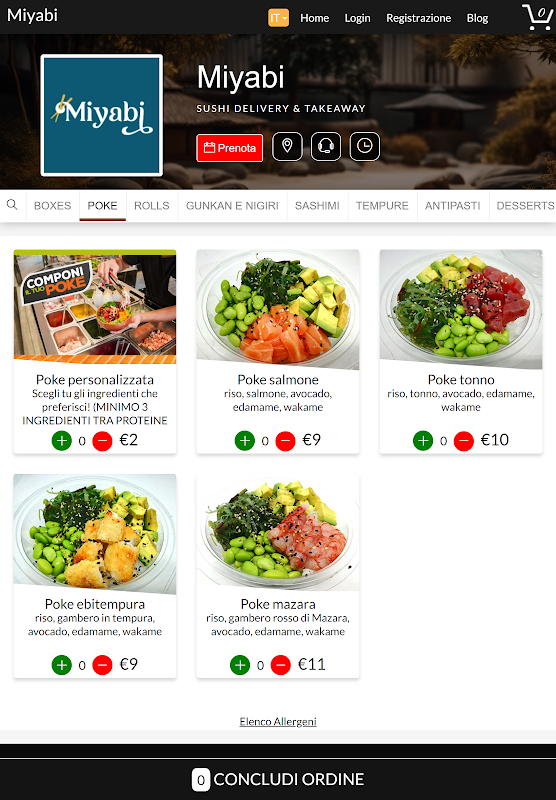Image resolution: width=556 pixels, height=800 pixels.
Task: Increase Poke personalizzata quantity with plus
Action: click(62, 441)
